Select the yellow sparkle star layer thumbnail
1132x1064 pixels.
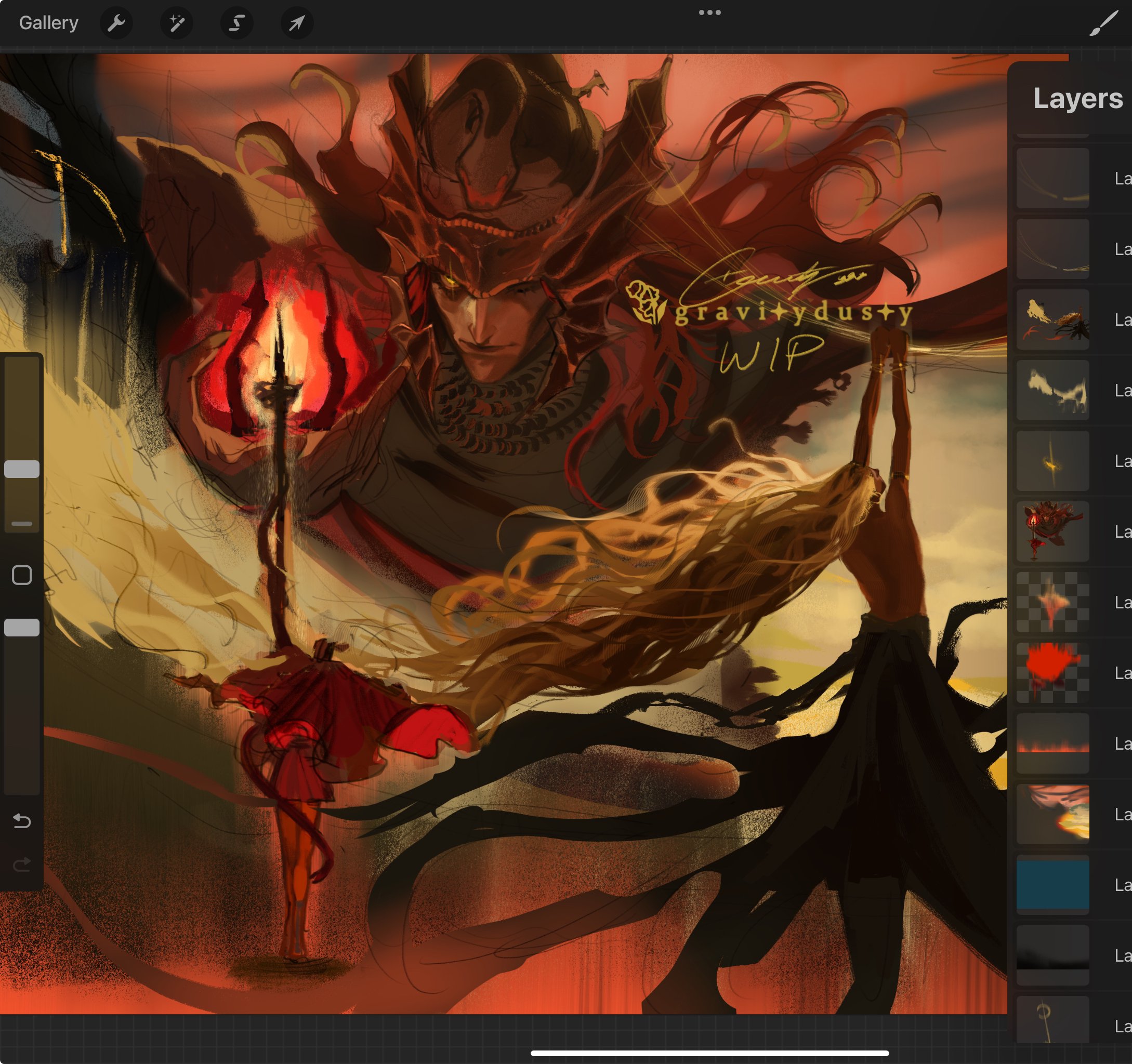pyautogui.click(x=1052, y=460)
